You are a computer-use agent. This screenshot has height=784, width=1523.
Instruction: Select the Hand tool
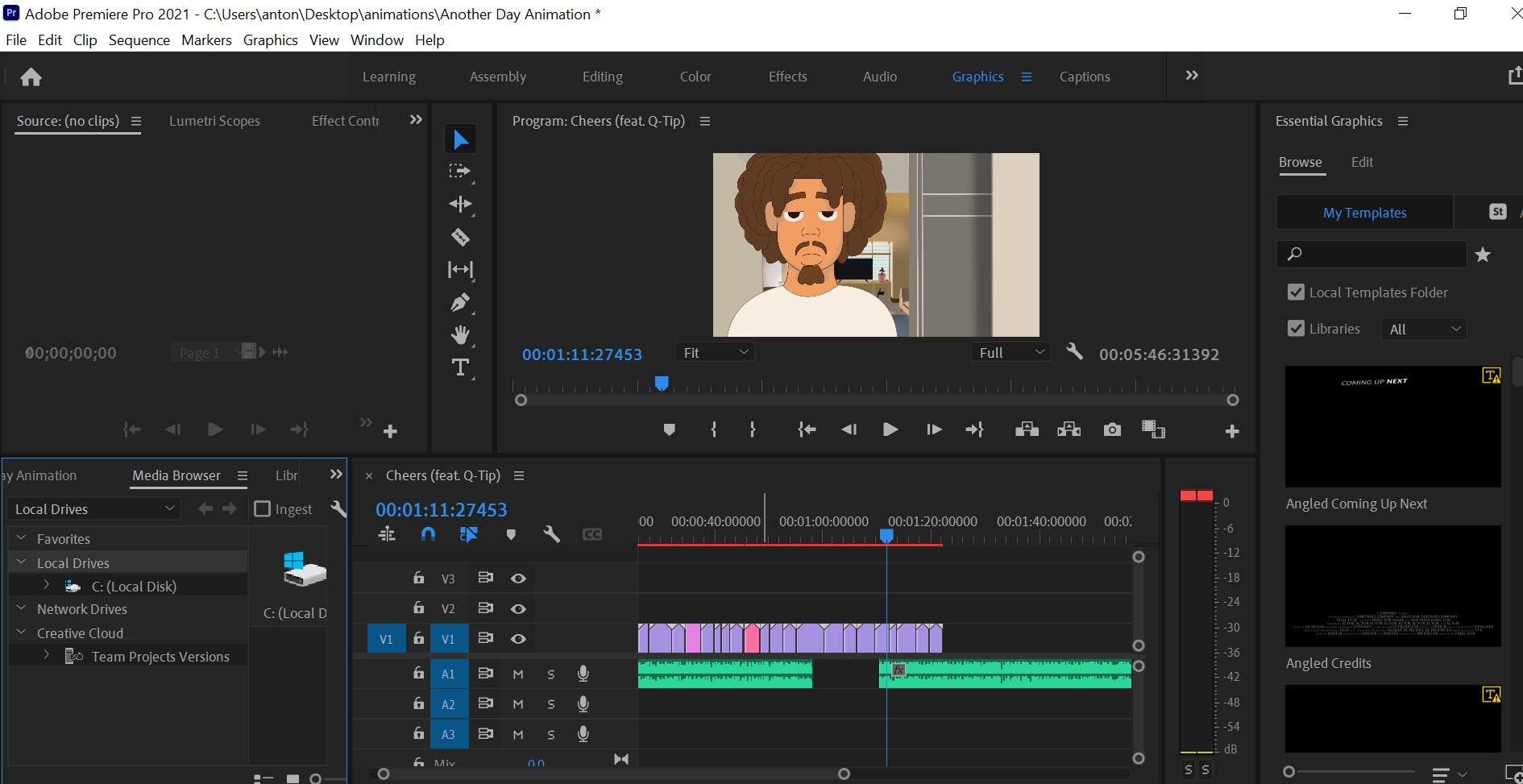click(x=460, y=334)
